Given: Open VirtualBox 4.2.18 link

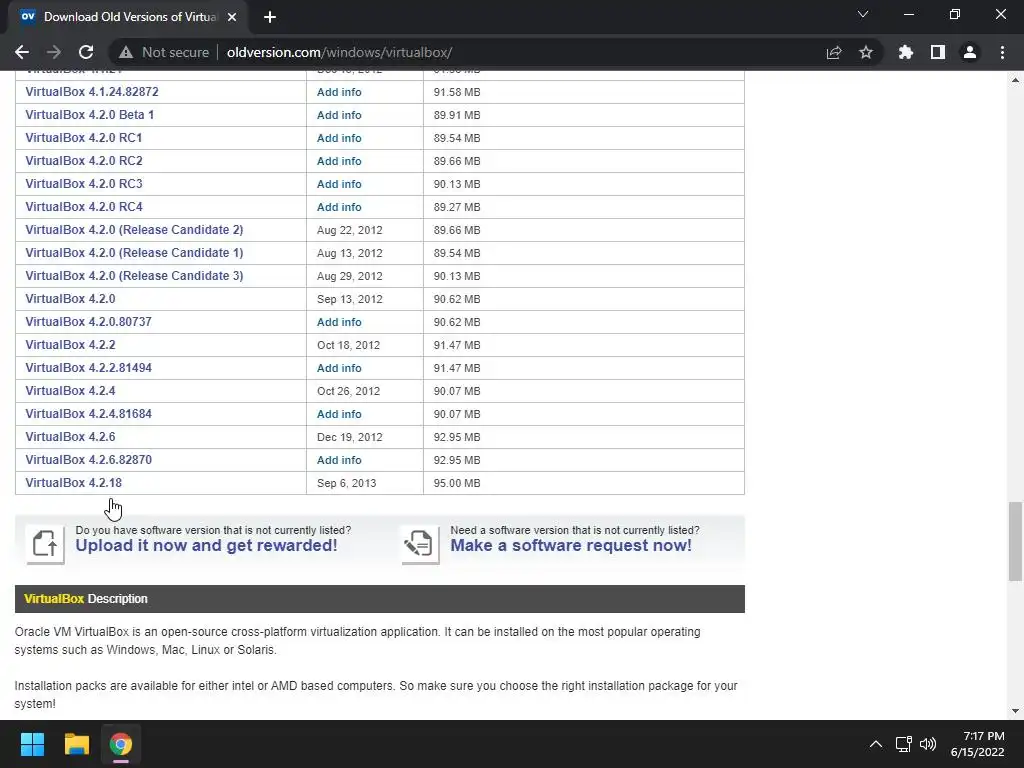Looking at the screenshot, I should pos(73,483).
